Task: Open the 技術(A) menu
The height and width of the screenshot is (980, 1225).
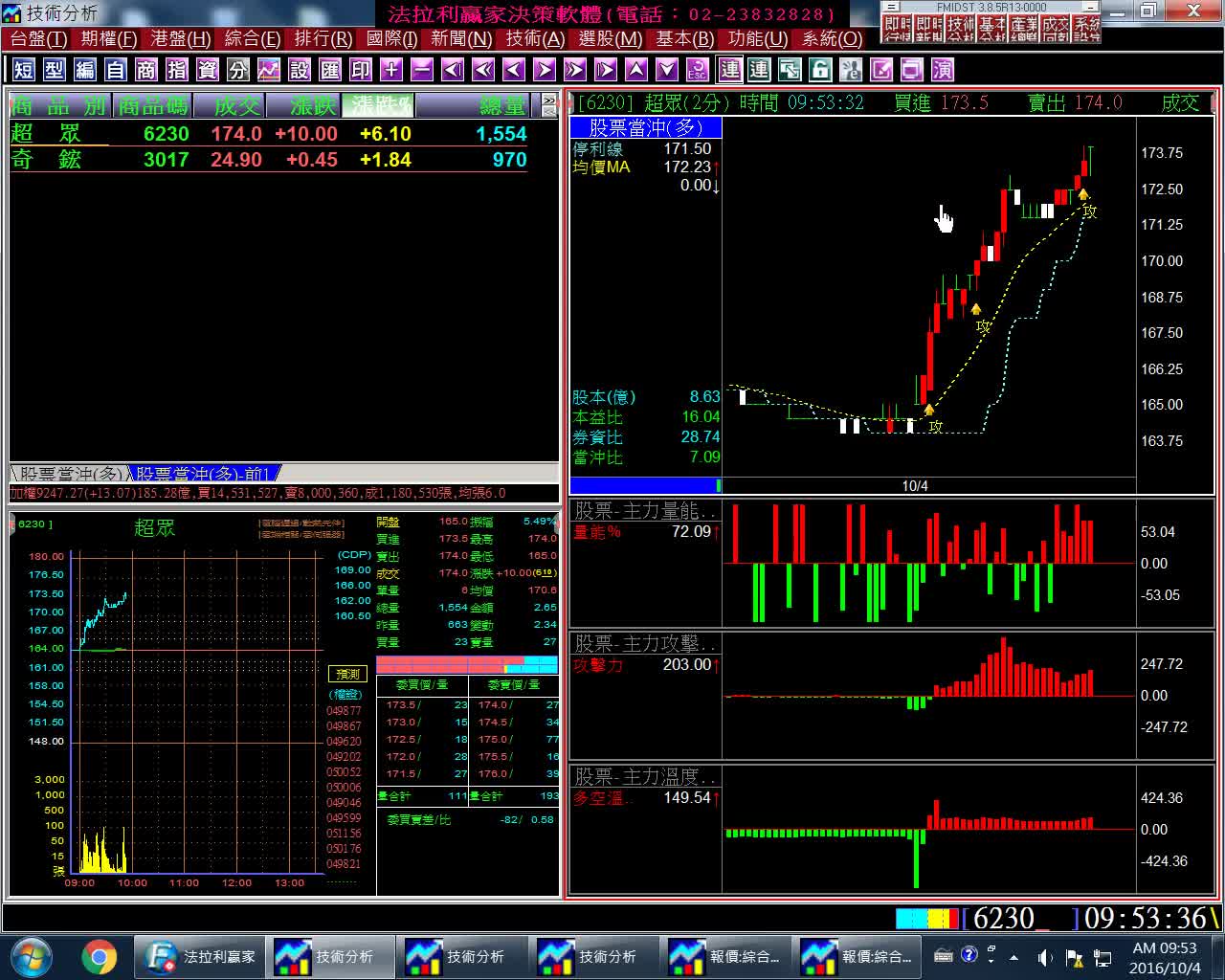Action: point(535,39)
